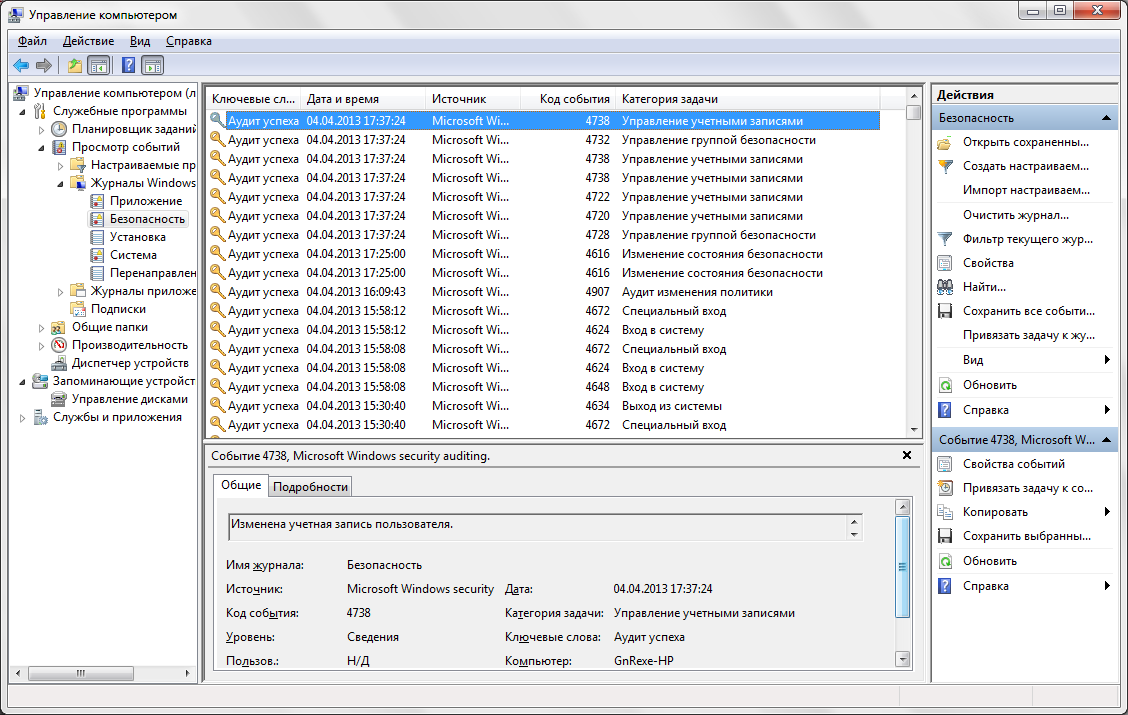Click the down arrow of description text box
This screenshot has height=715, width=1128.
pyautogui.click(x=854, y=534)
